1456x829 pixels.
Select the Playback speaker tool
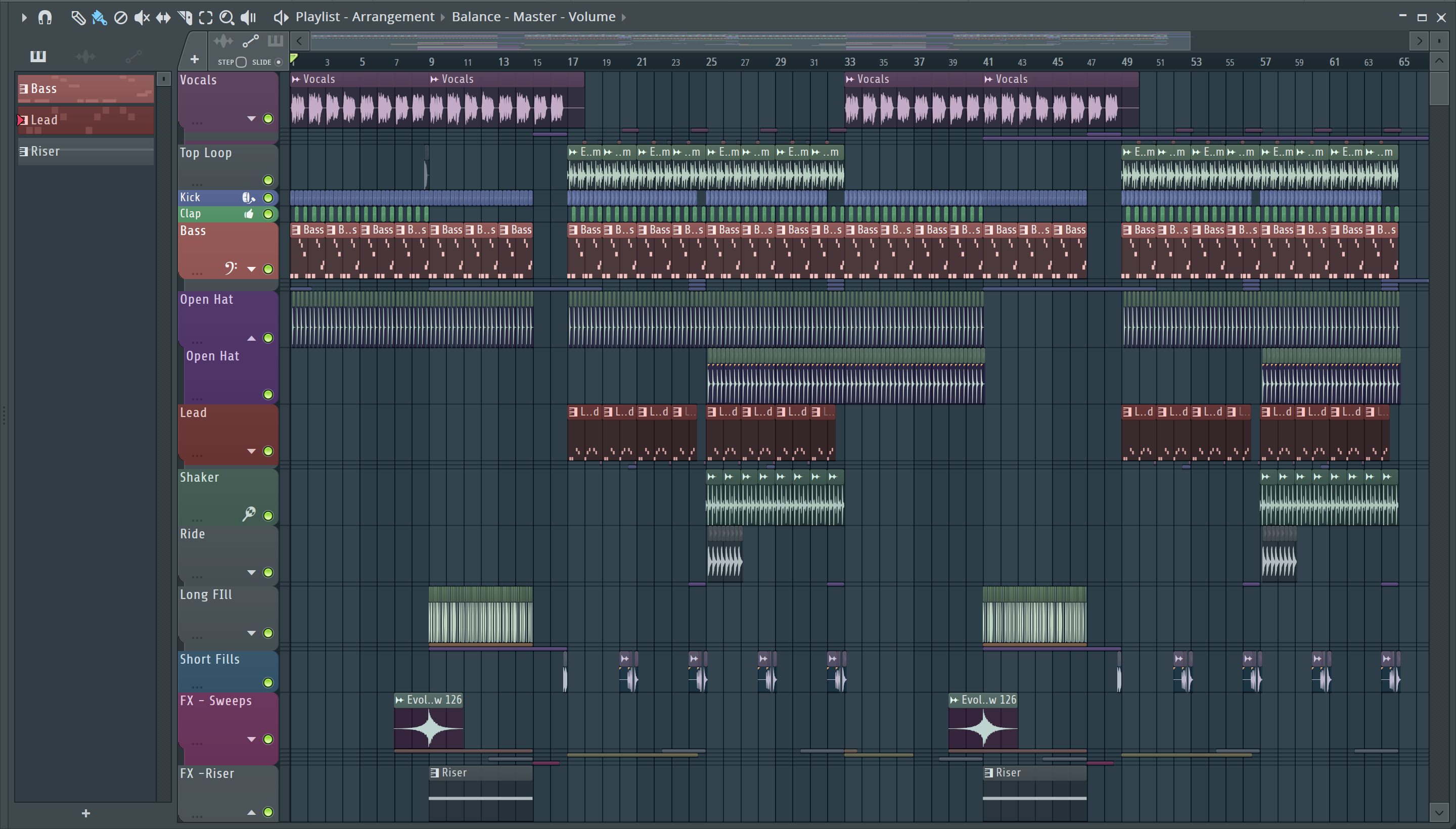[248, 18]
